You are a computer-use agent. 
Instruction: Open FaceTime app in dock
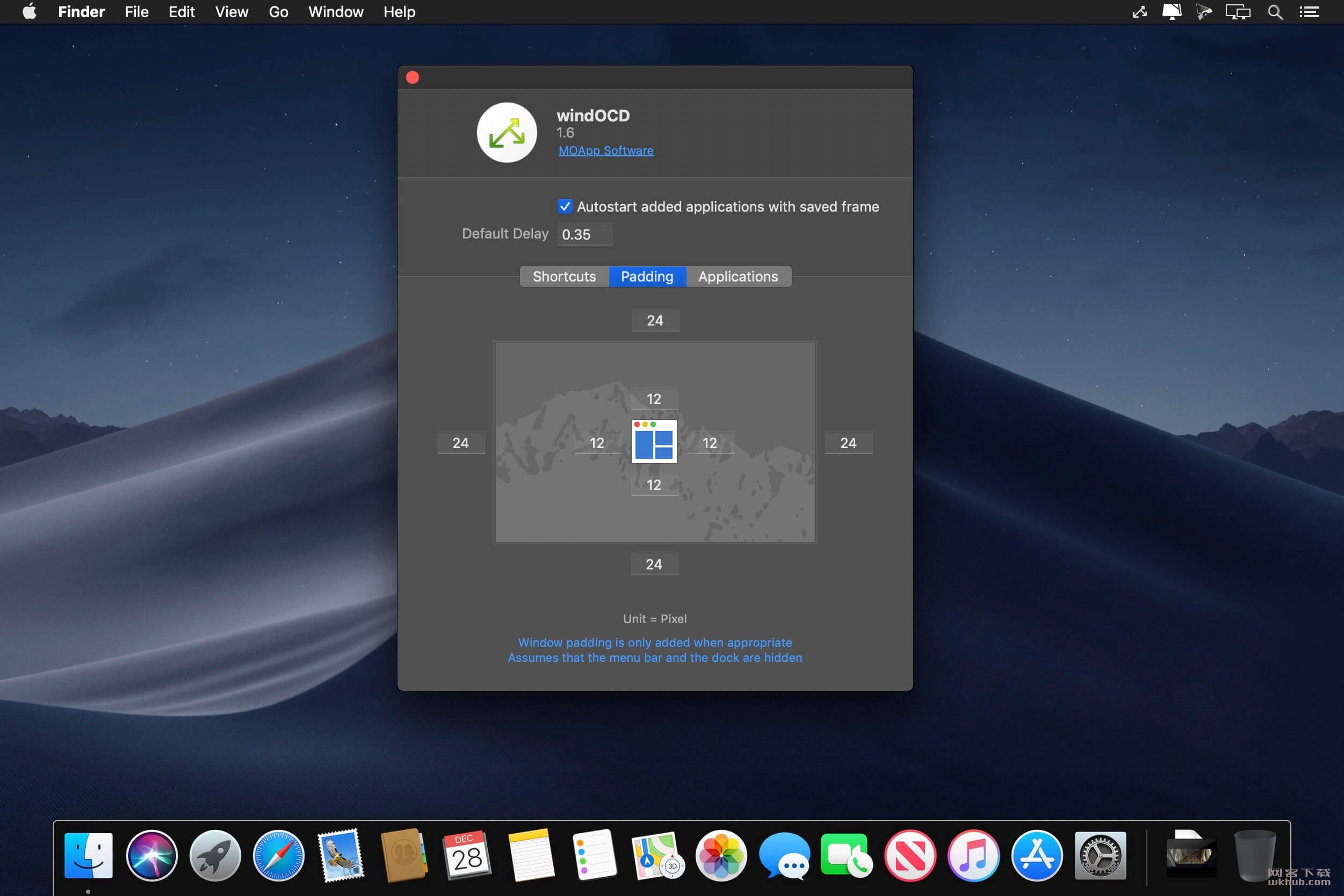pos(847,855)
